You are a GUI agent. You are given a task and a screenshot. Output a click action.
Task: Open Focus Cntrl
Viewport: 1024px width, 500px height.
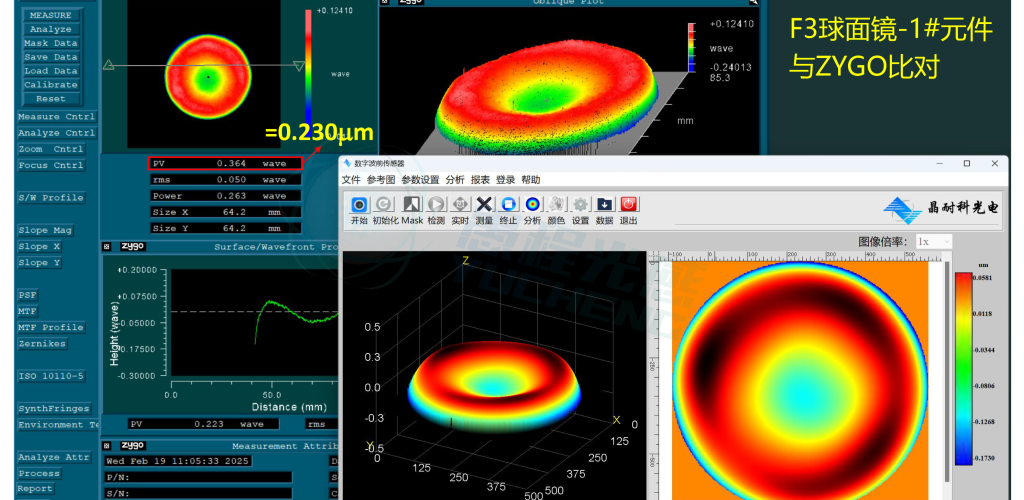(51, 166)
